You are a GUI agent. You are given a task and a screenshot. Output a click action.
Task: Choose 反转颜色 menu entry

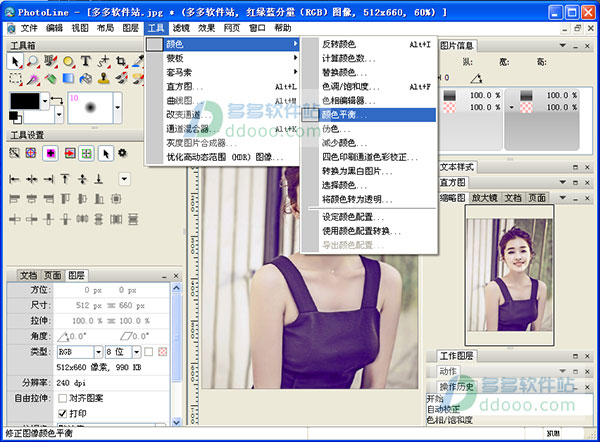coord(368,44)
